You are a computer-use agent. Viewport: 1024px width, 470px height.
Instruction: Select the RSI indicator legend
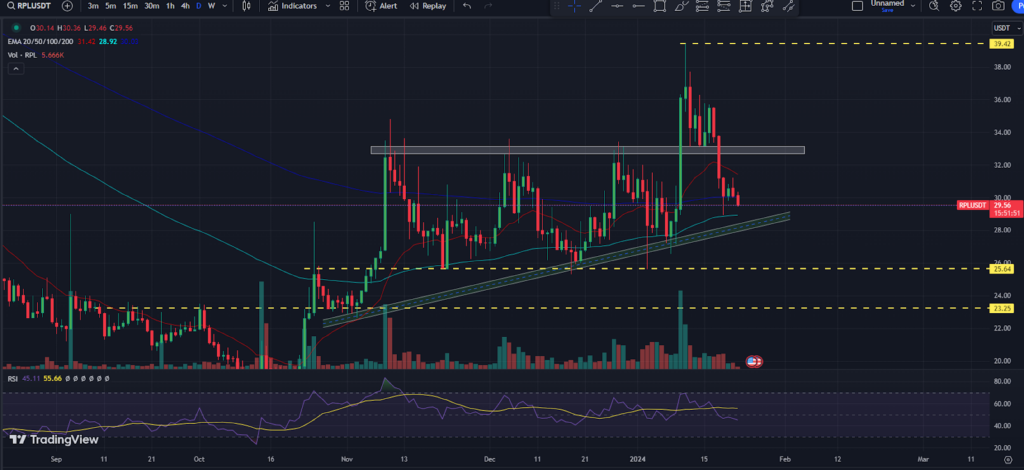coord(12,378)
